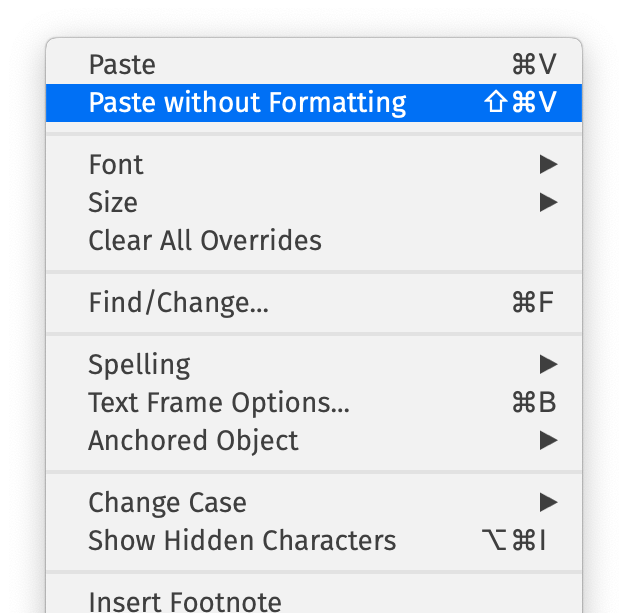The image size is (628, 613).
Task: Expand the Anchored Object submenu arrow
Action: (547, 441)
